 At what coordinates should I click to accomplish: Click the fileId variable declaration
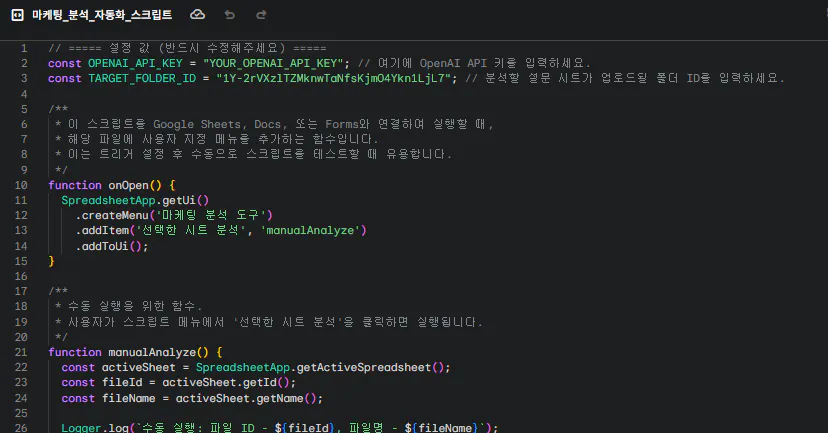122,383
